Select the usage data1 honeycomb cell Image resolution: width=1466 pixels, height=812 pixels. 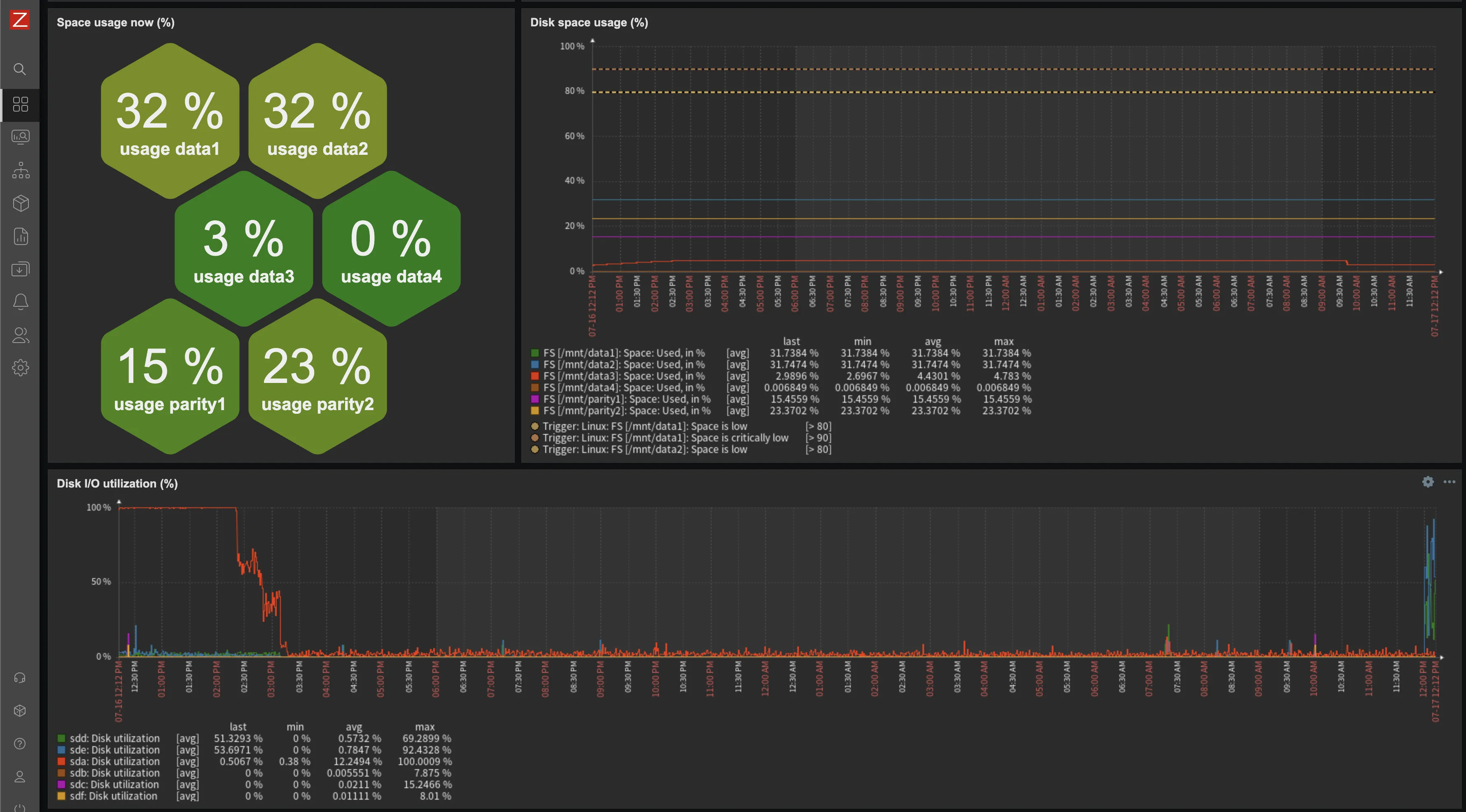(x=170, y=121)
